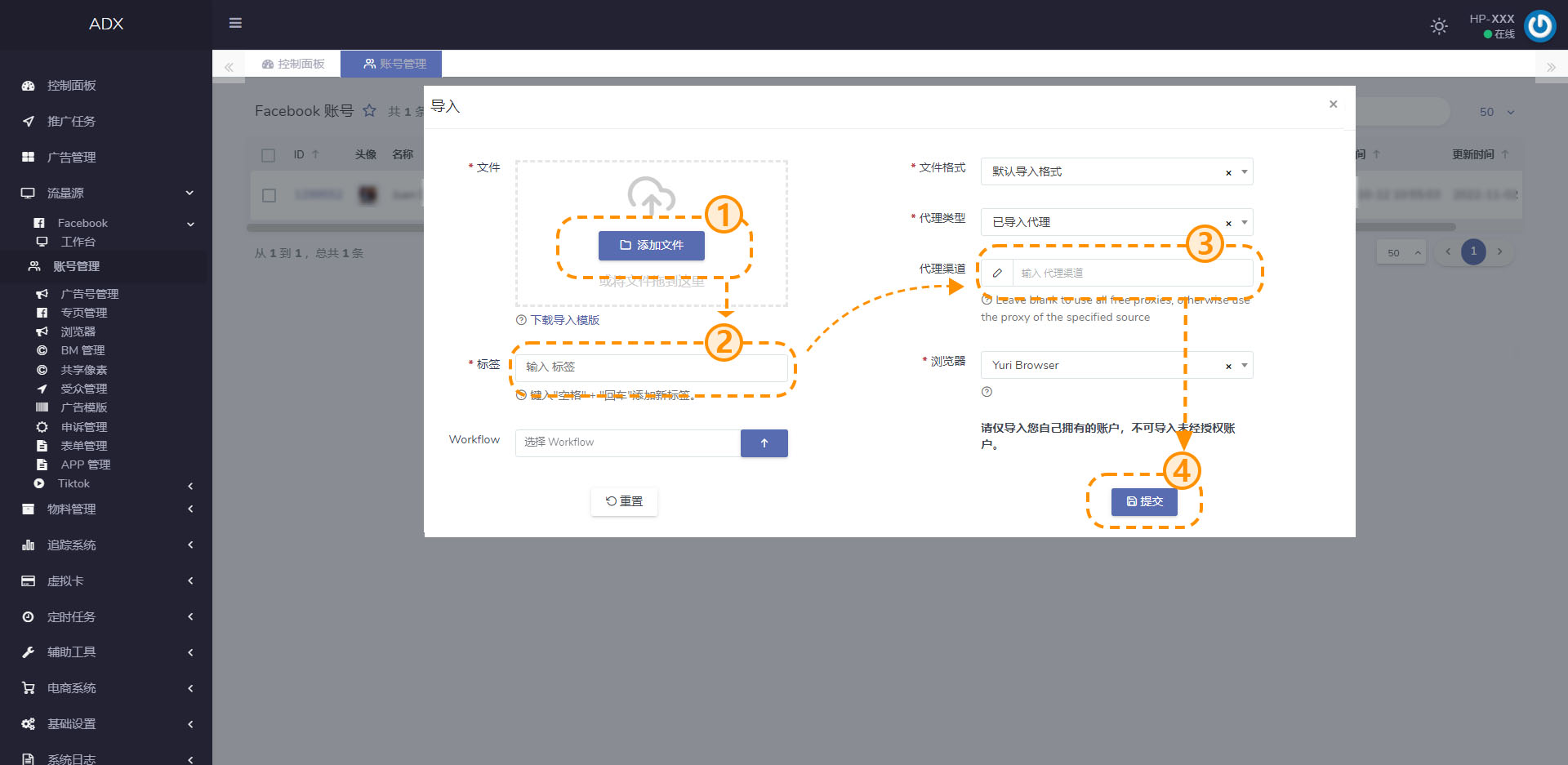
Task: Click the hamburger menu icon in header
Action: coord(235,23)
